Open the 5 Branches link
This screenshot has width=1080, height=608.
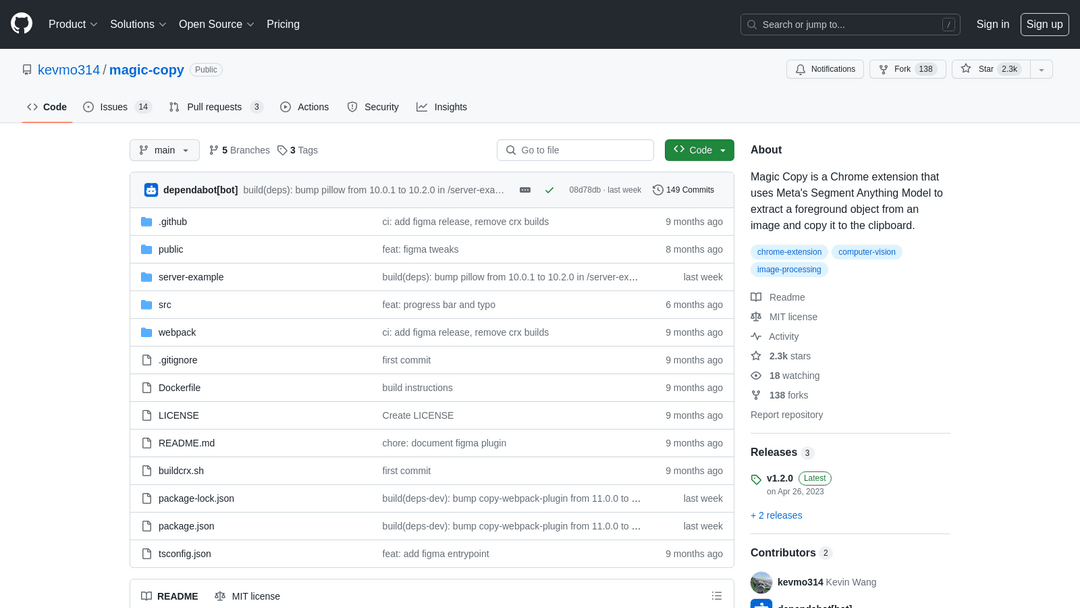pos(240,150)
